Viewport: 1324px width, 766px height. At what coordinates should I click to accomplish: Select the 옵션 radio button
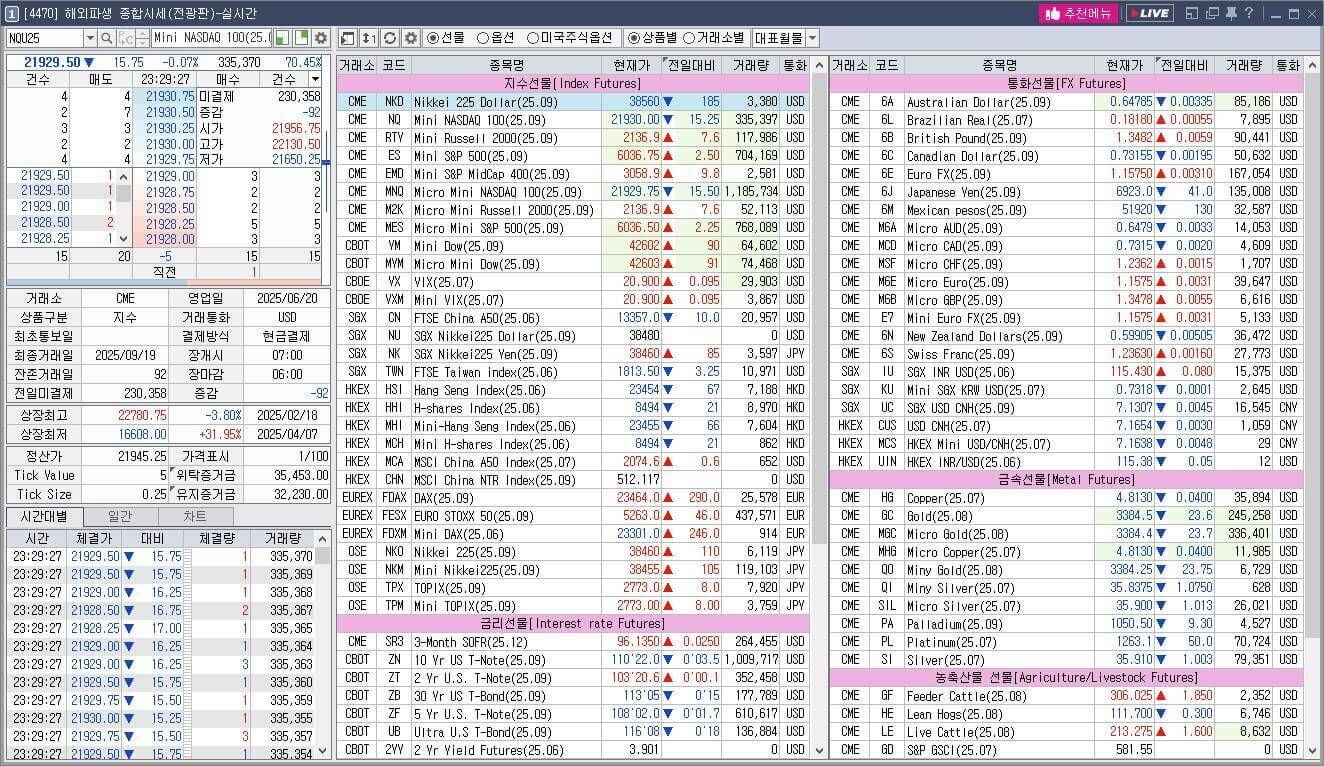[x=483, y=38]
